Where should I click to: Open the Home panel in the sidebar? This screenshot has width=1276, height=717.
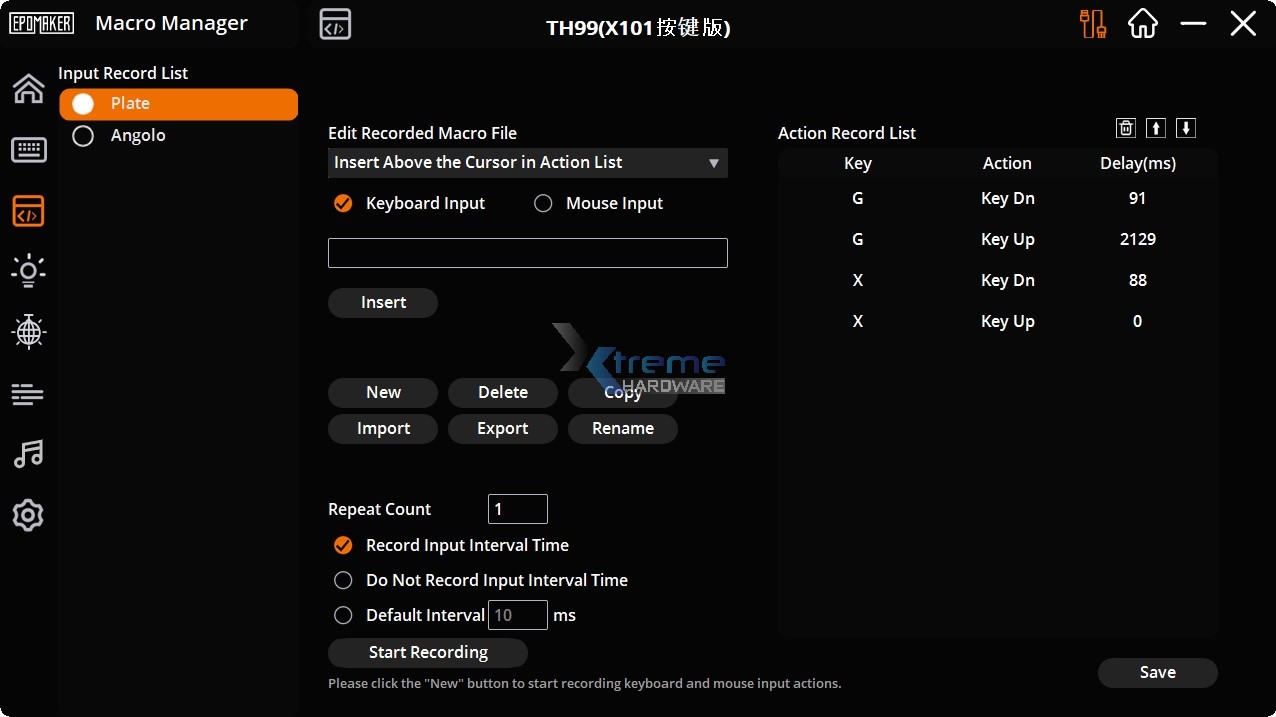point(28,88)
